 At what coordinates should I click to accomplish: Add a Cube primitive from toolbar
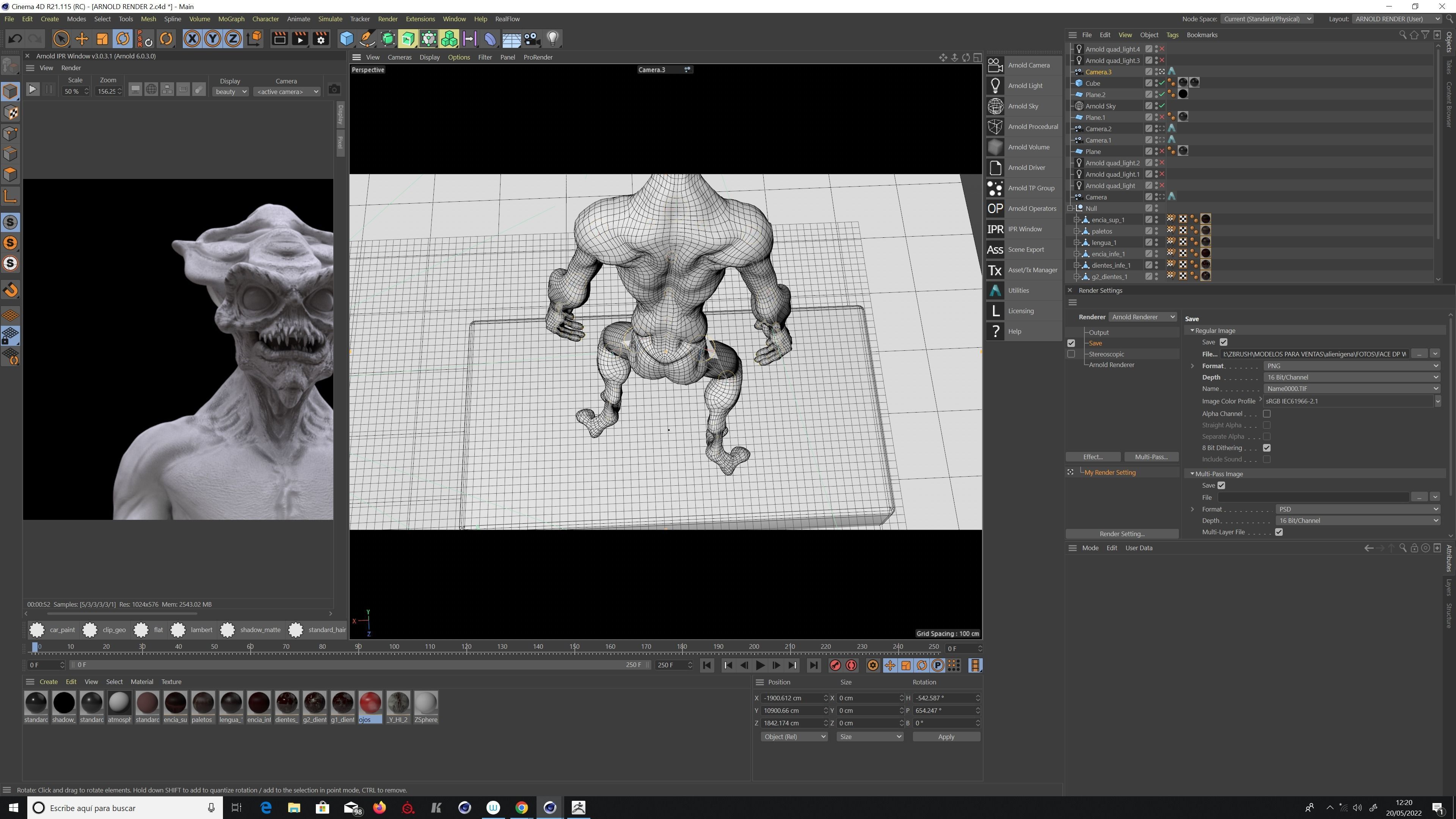tap(347, 39)
